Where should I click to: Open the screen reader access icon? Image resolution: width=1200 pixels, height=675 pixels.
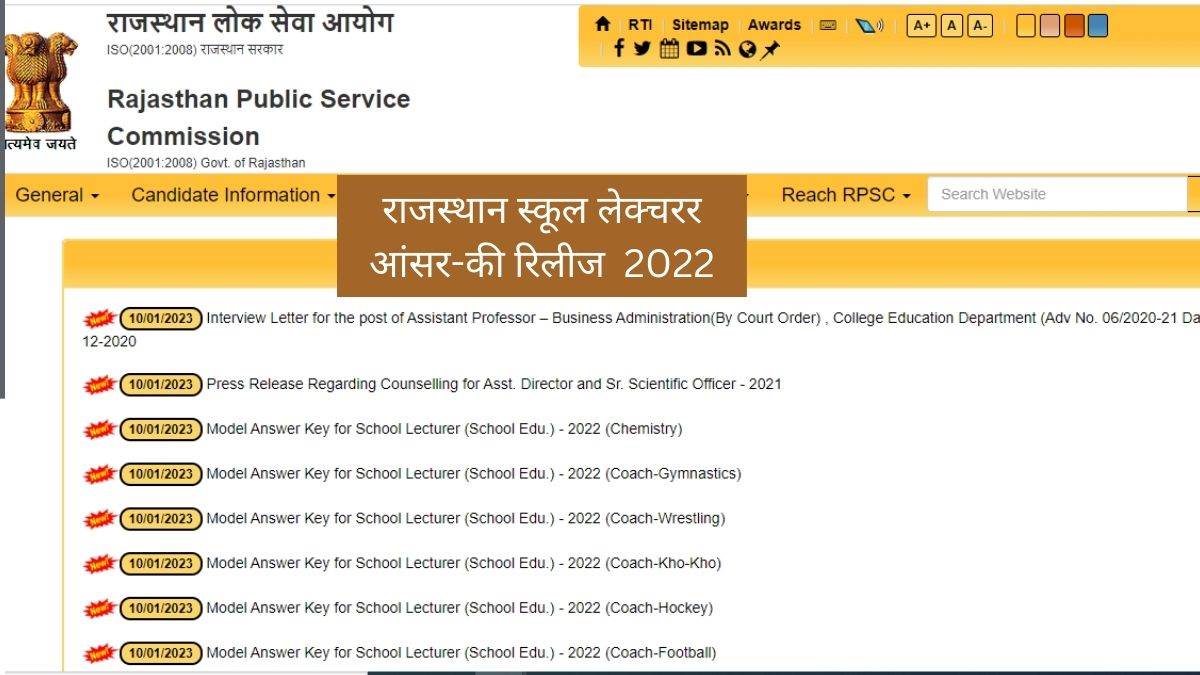(x=868, y=25)
